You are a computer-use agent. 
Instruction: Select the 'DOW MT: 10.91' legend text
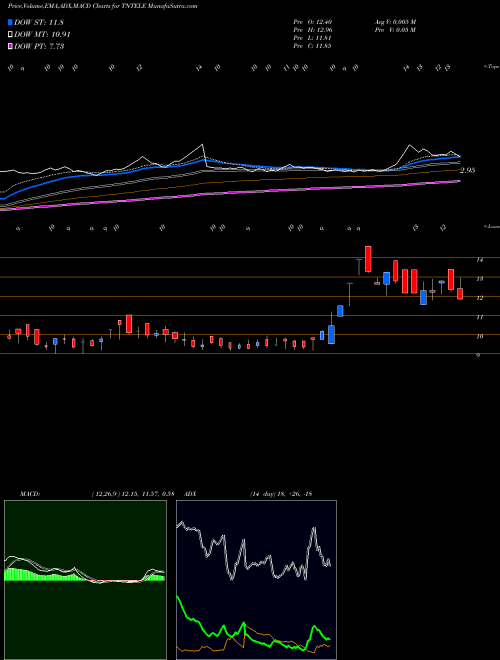coord(42,34)
